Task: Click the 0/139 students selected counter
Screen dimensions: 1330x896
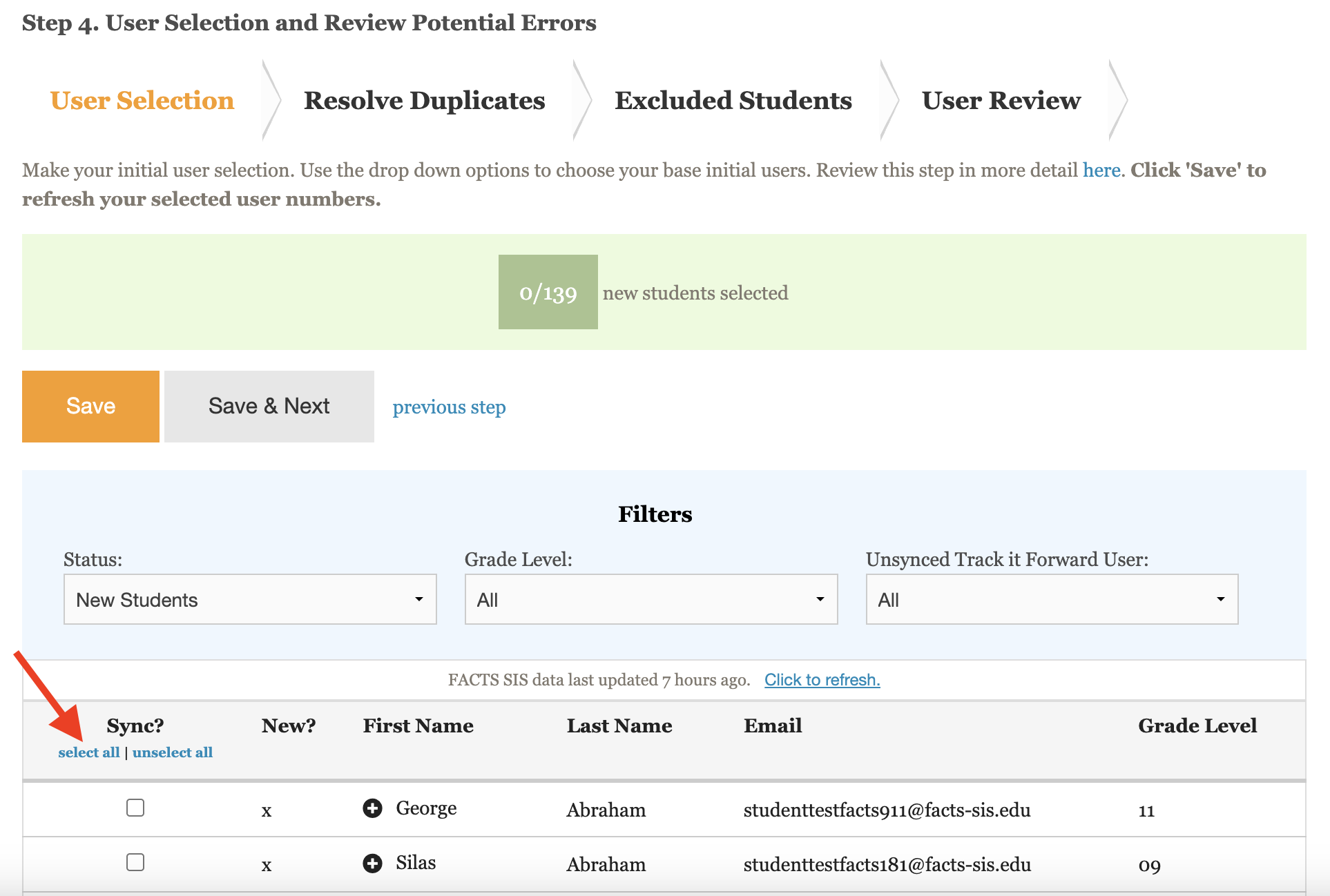Action: [548, 292]
